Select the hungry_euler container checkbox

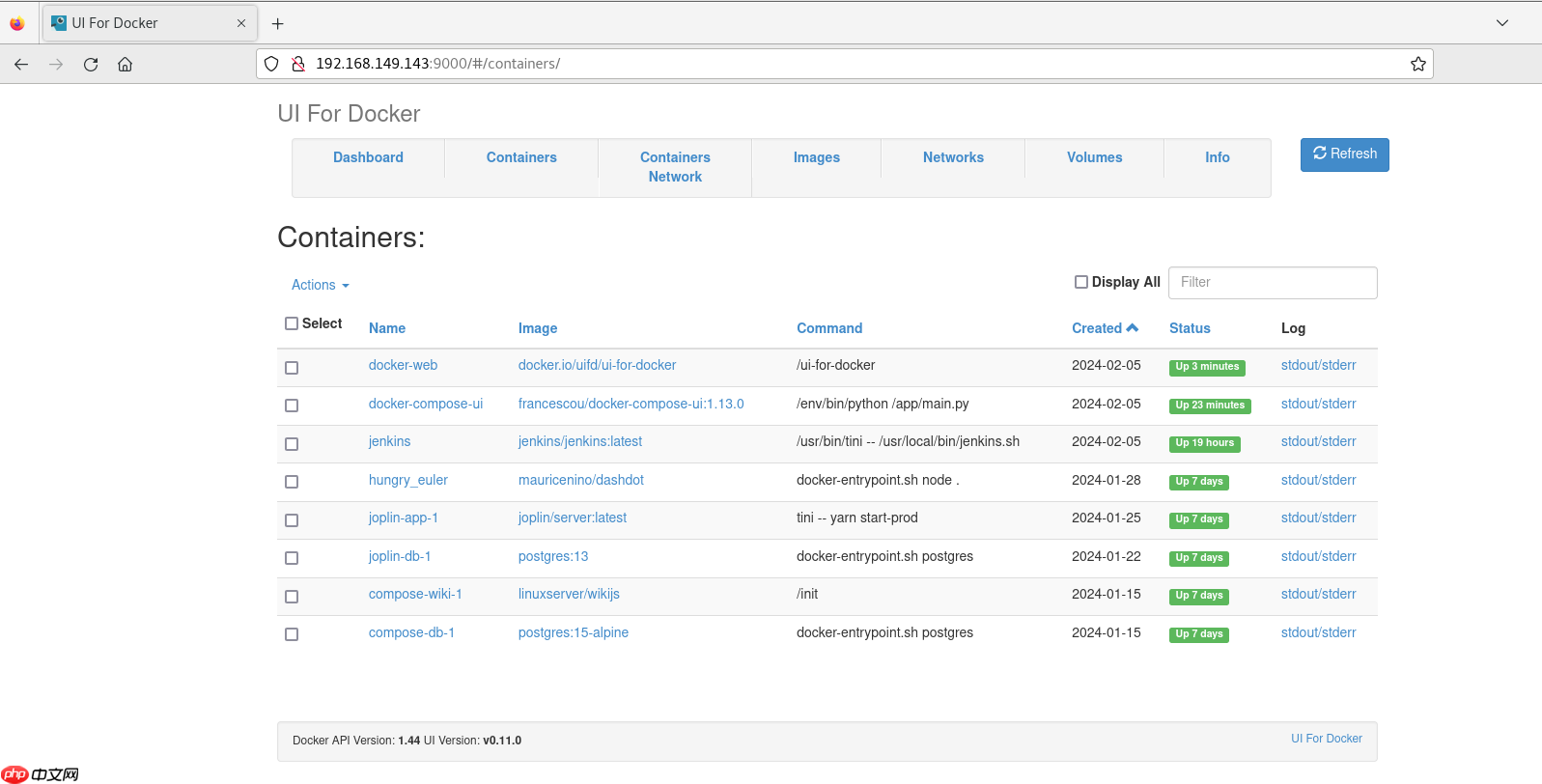(292, 482)
